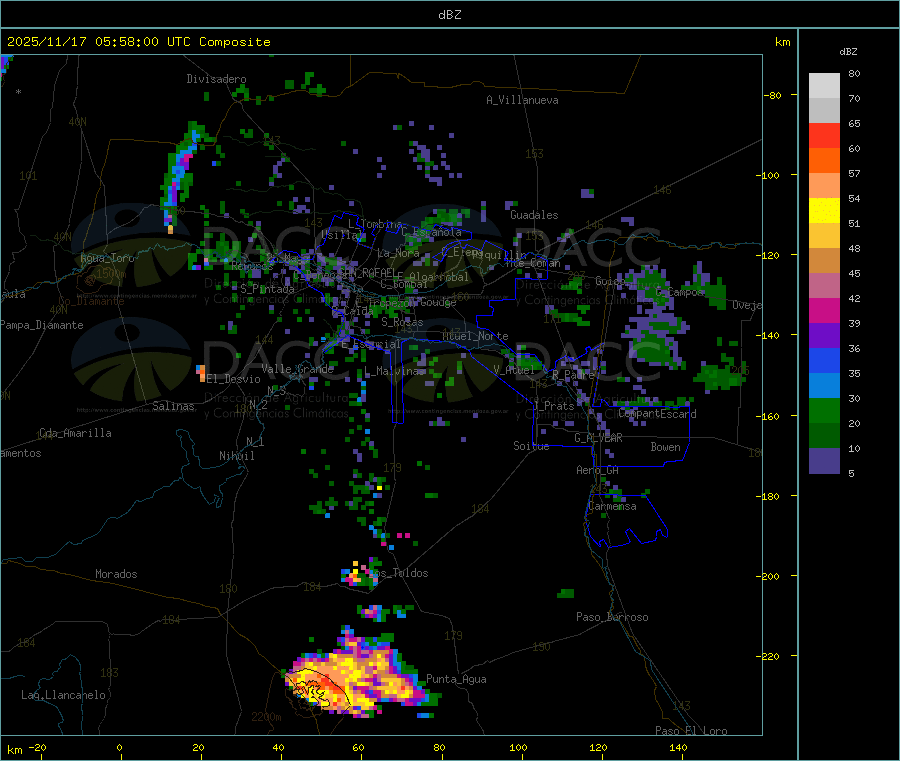Click the Guadales location label
The width and height of the screenshot is (900, 761).
[x=534, y=215]
